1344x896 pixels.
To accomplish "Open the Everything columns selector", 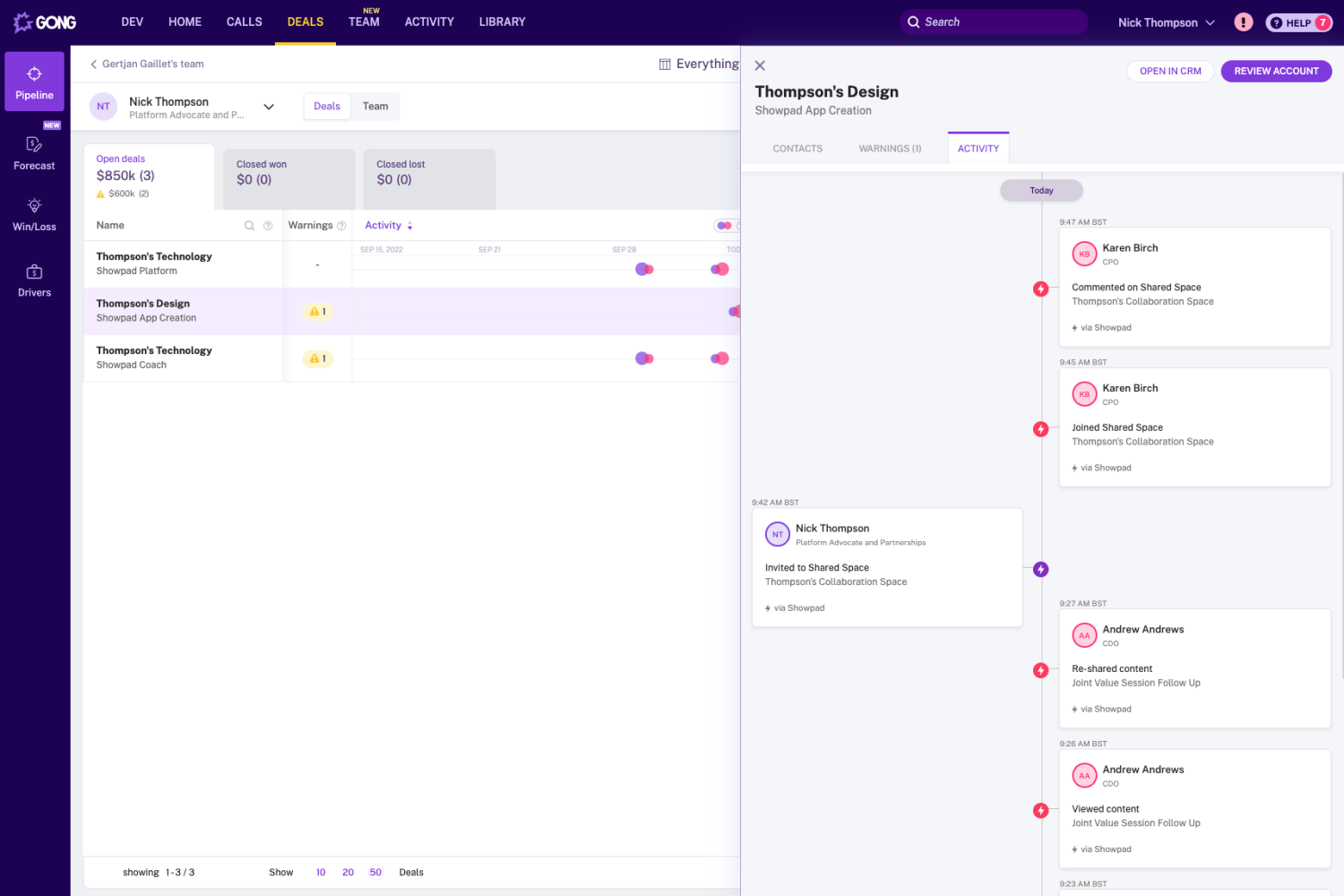I will tap(699, 65).
